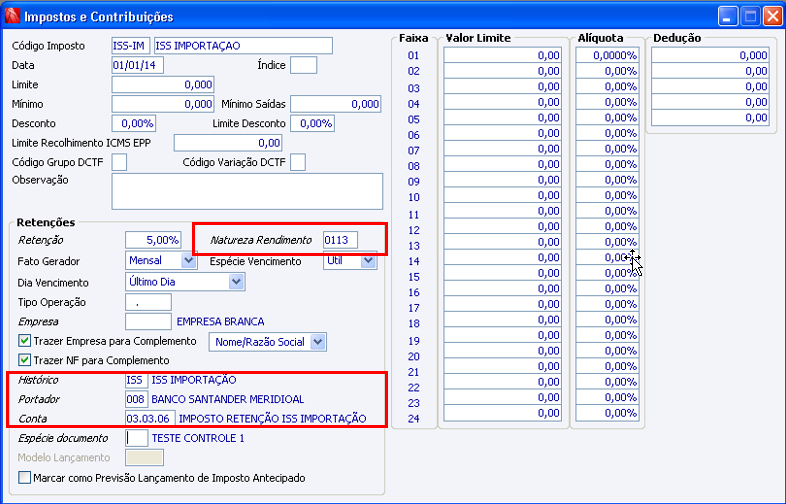This screenshot has height=504, width=786.
Task: Select Valor Limite field for Faixa 24
Action: tap(502, 413)
